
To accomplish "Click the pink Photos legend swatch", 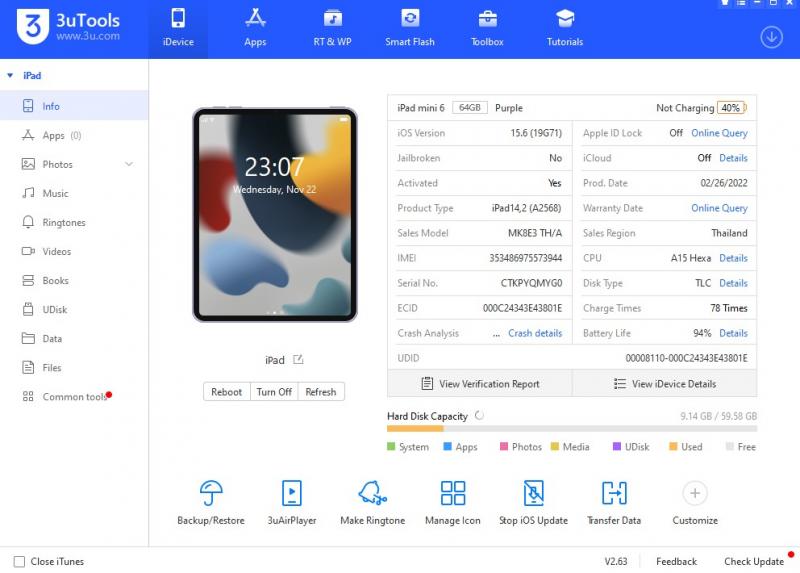I will pos(504,446).
